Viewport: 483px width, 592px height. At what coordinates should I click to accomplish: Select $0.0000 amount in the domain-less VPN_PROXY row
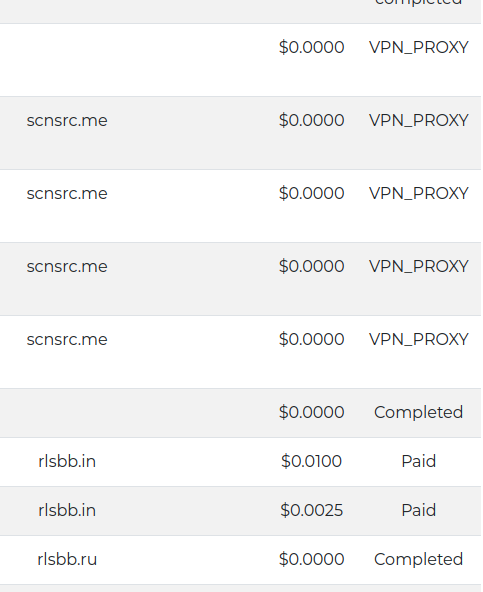pyautogui.click(x=311, y=47)
